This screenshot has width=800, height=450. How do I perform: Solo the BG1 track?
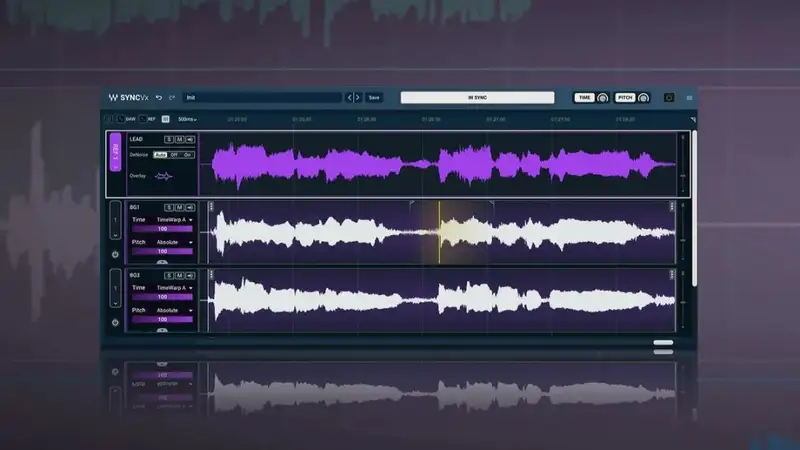[169, 208]
